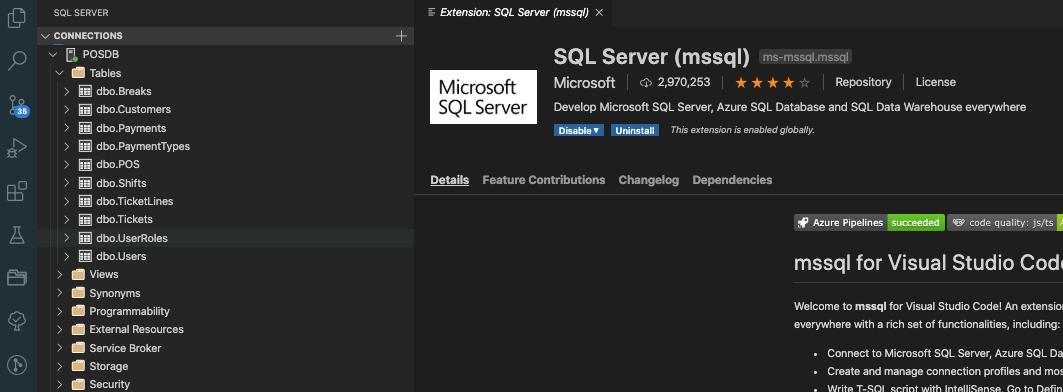Expand the Storage folder

60,366
